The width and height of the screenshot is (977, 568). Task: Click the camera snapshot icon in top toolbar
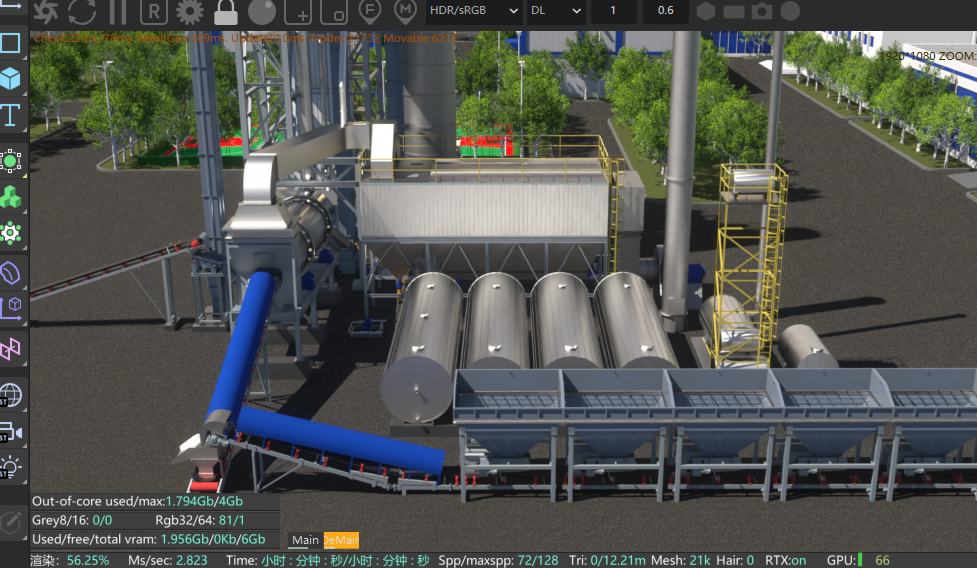pyautogui.click(x=762, y=12)
